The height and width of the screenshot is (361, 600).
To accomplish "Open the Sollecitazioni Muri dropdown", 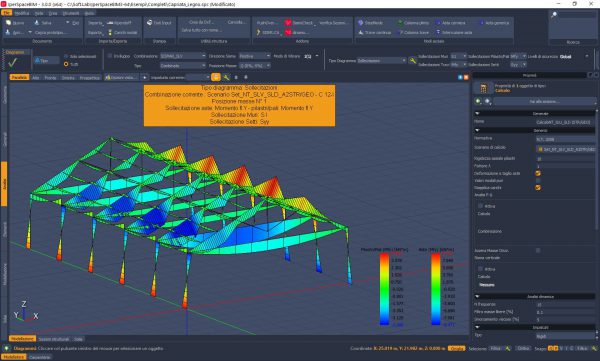I will coord(458,56).
